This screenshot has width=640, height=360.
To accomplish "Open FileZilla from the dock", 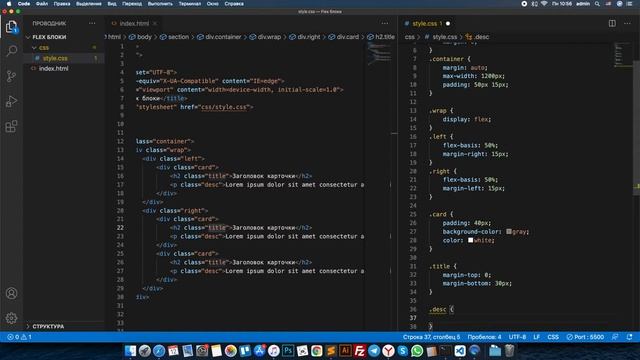I will click(x=360, y=351).
